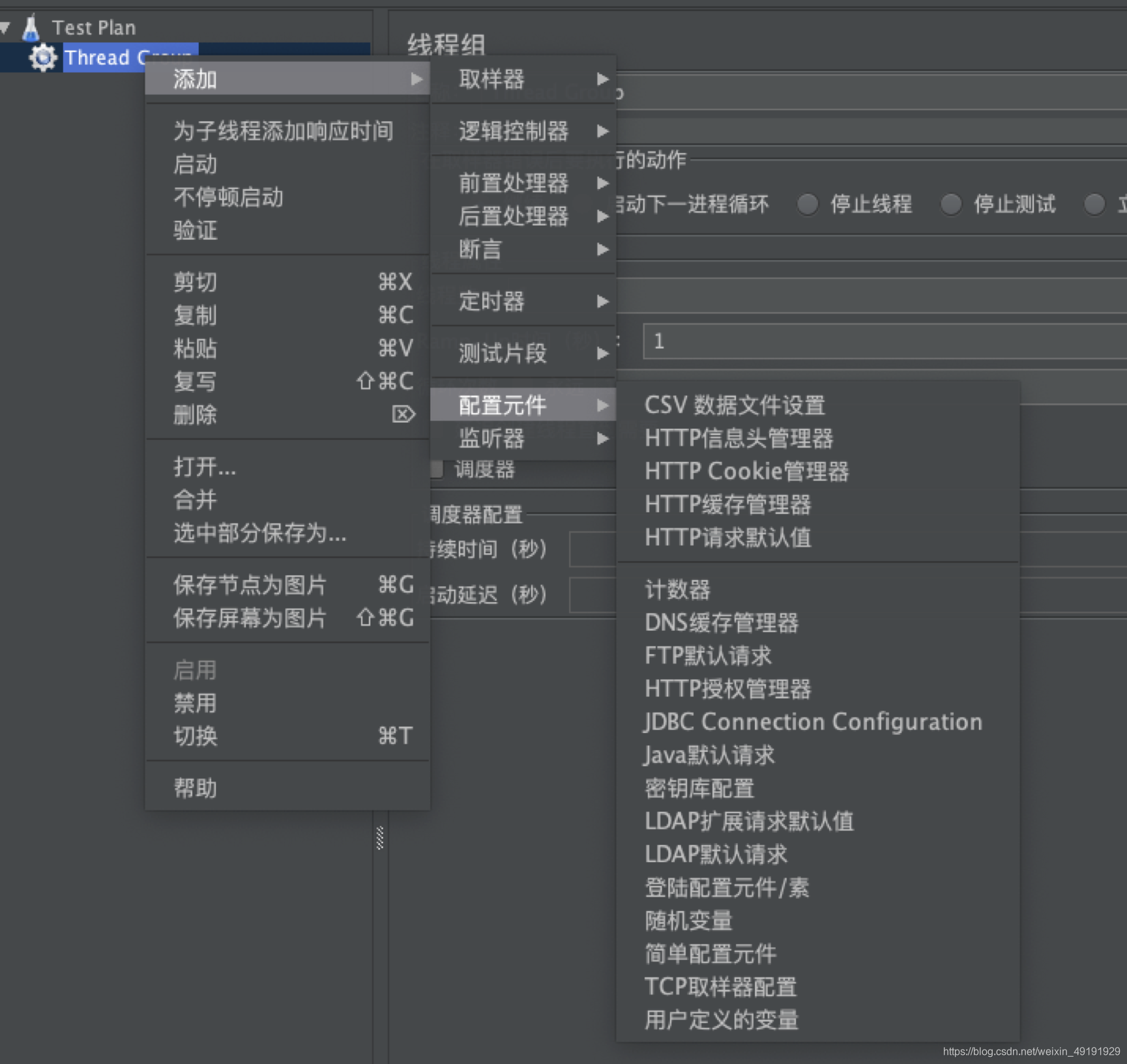Toggle the 调度器 checkbox
1127x1064 pixels.
pyautogui.click(x=437, y=469)
